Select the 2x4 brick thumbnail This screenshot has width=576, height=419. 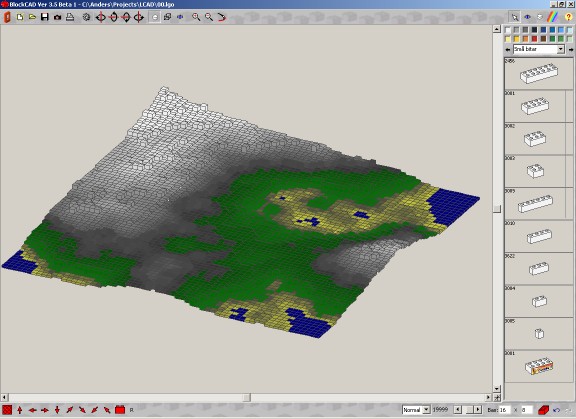coord(535,106)
